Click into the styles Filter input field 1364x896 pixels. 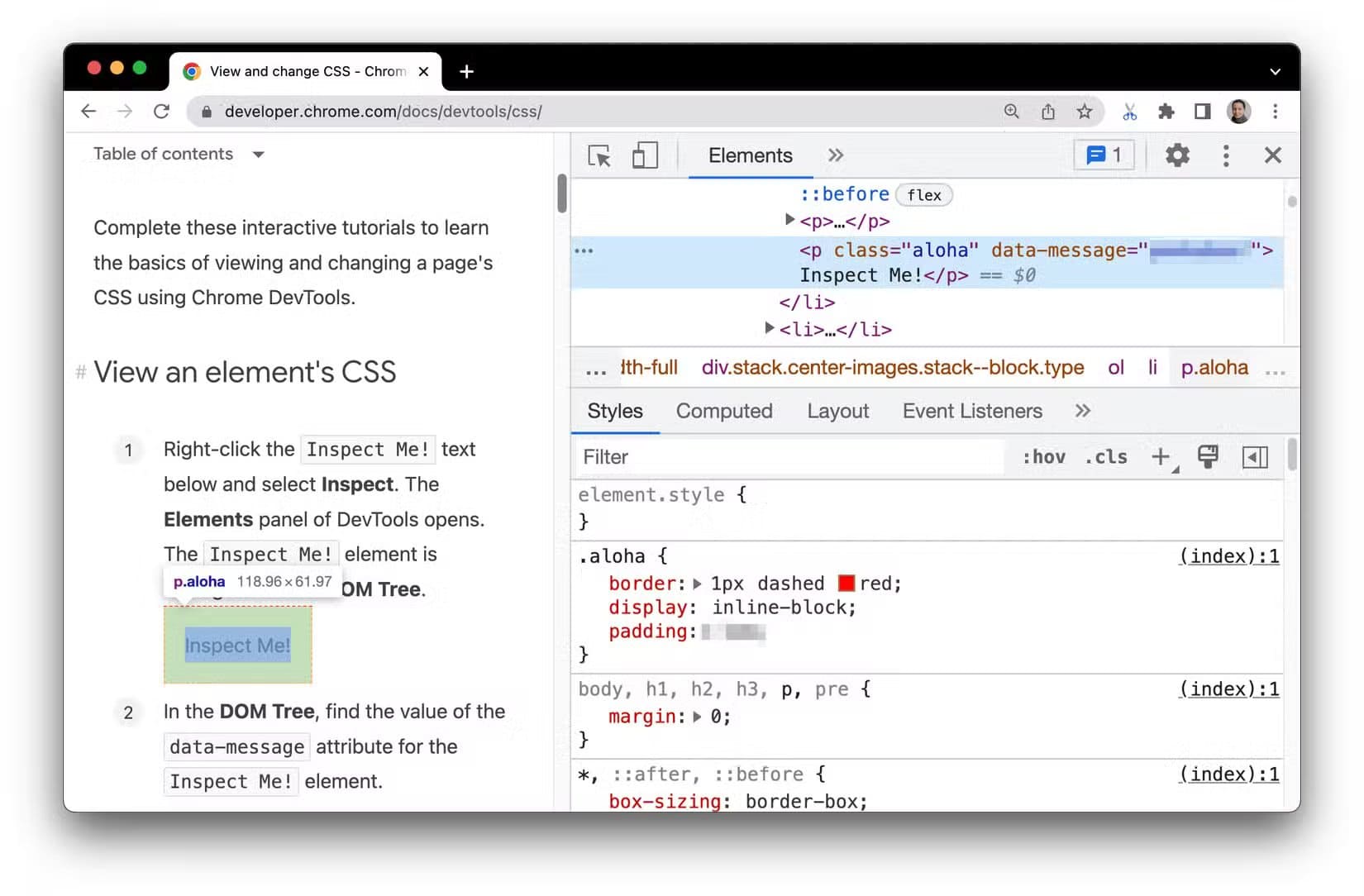click(789, 457)
